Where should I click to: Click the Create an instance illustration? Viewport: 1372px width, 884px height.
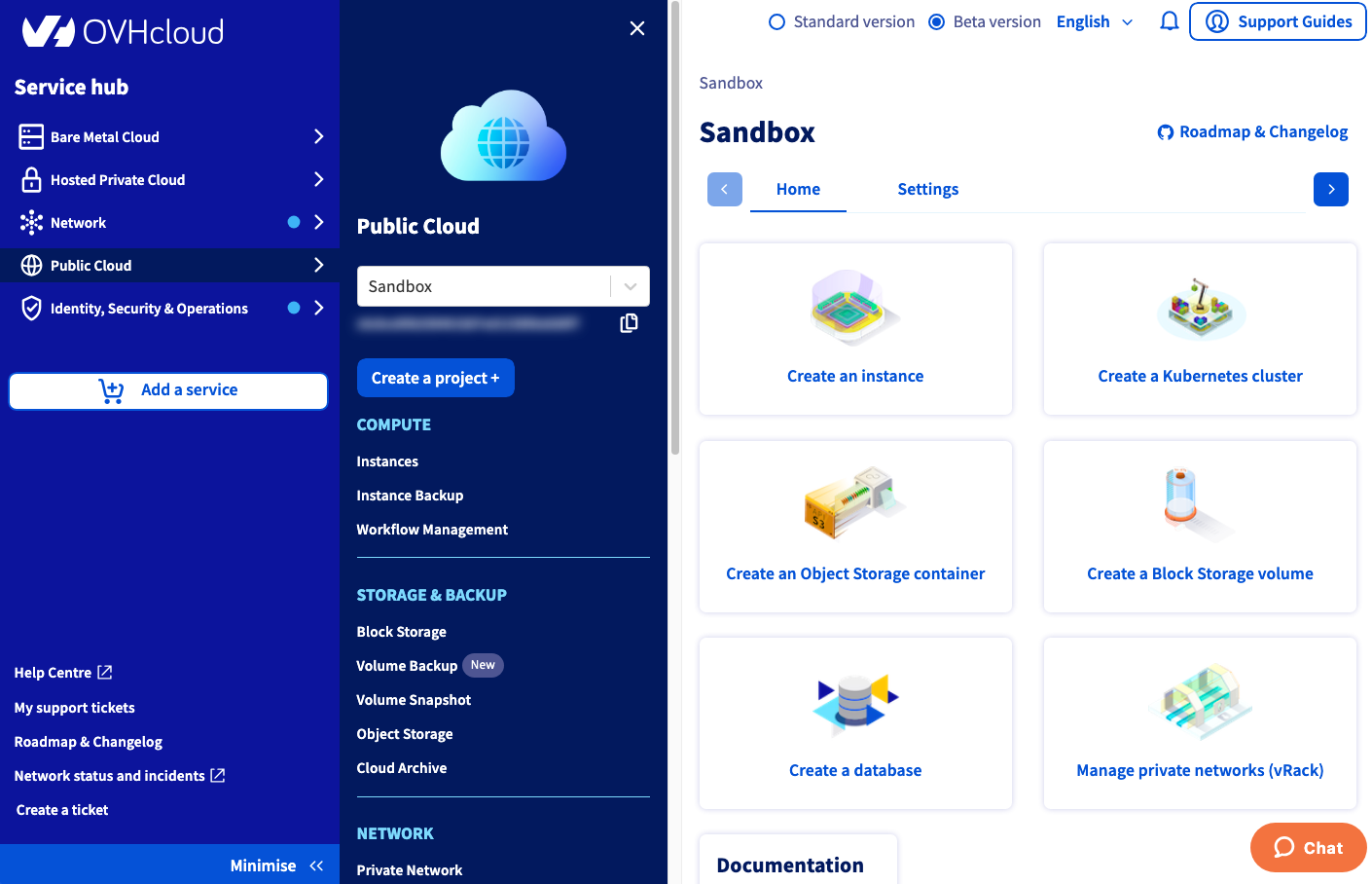click(854, 309)
